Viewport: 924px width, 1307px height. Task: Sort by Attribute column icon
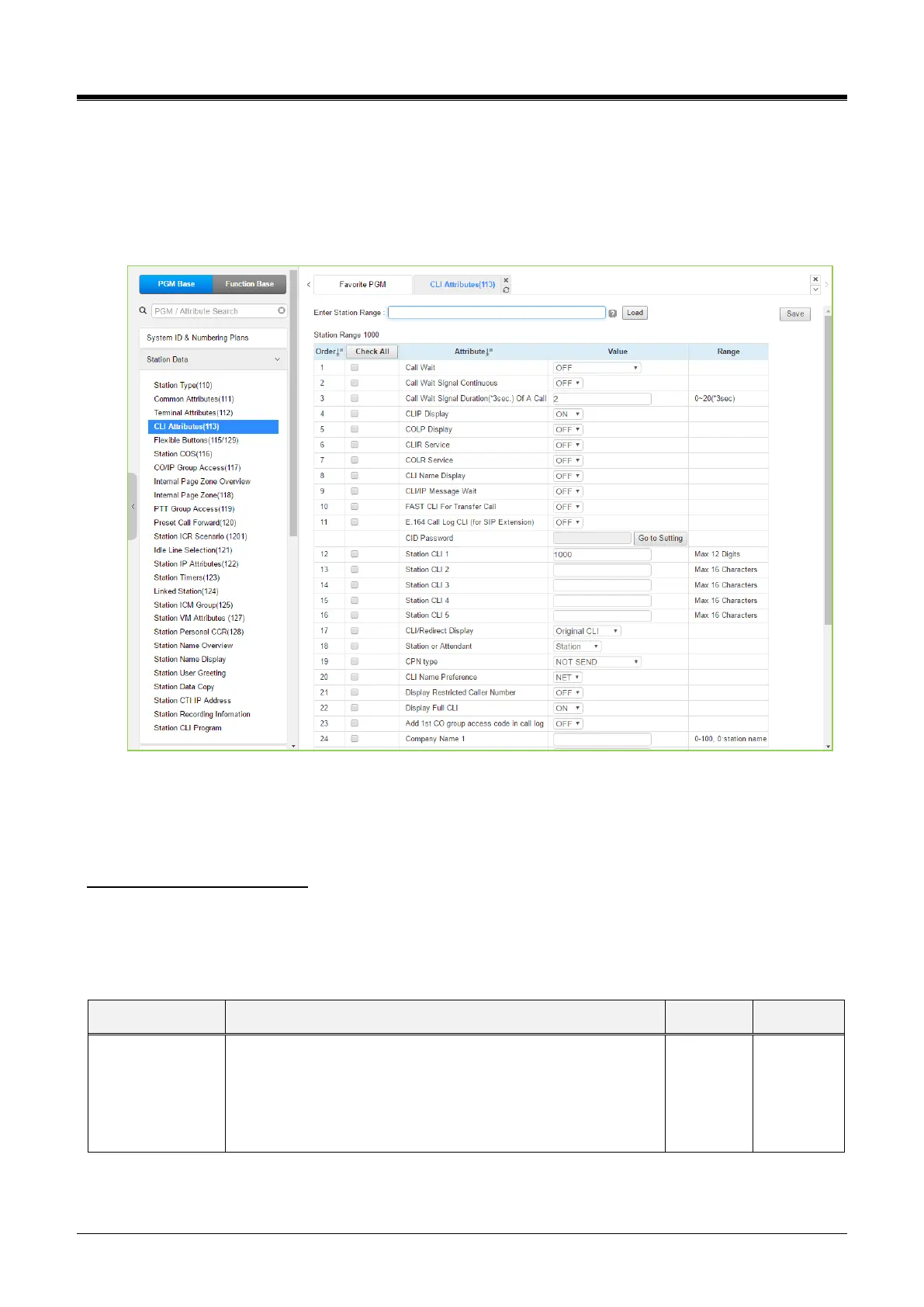[x=490, y=352]
